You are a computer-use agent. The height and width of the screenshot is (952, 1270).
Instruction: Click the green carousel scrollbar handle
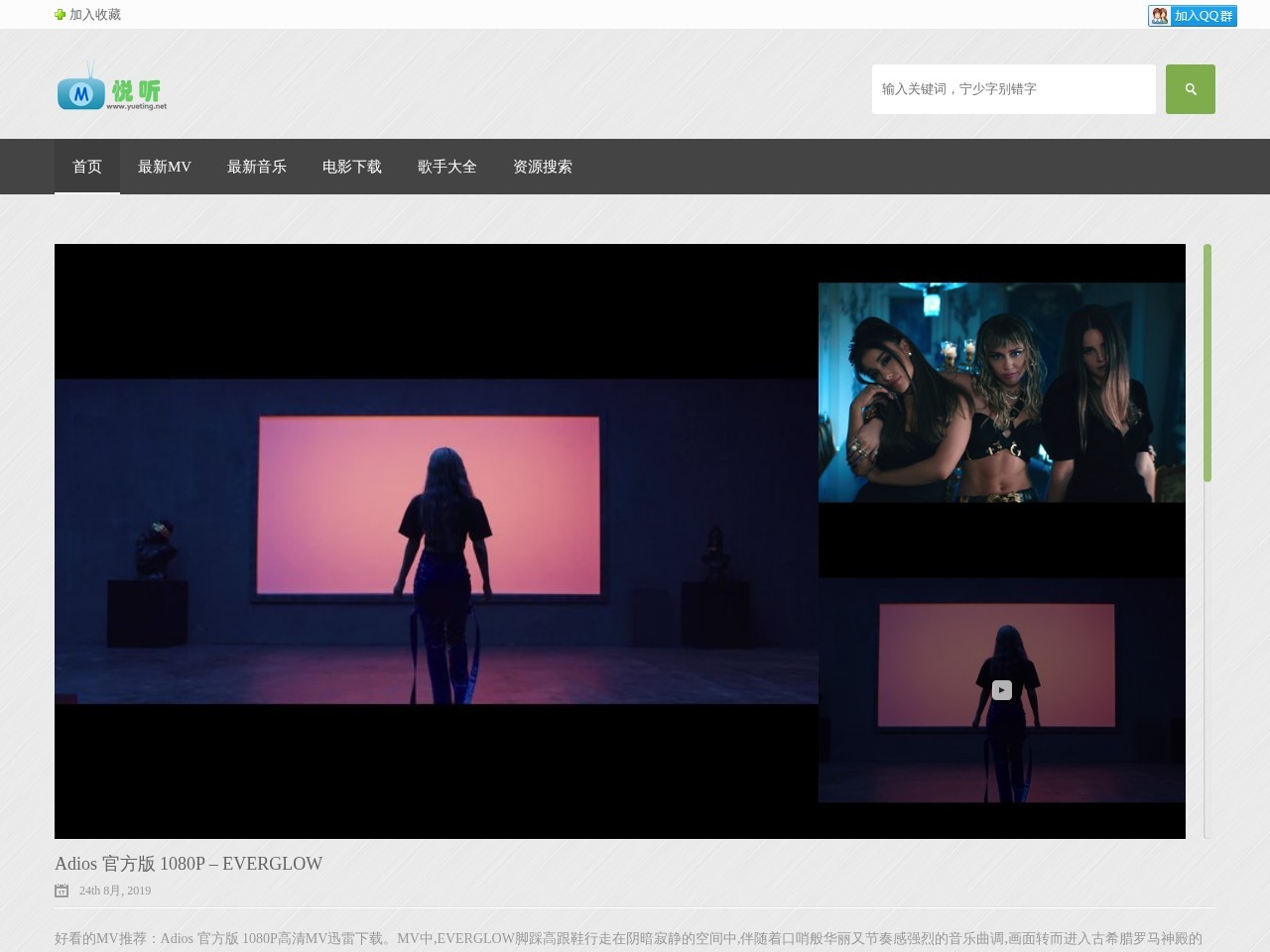[x=1207, y=363]
